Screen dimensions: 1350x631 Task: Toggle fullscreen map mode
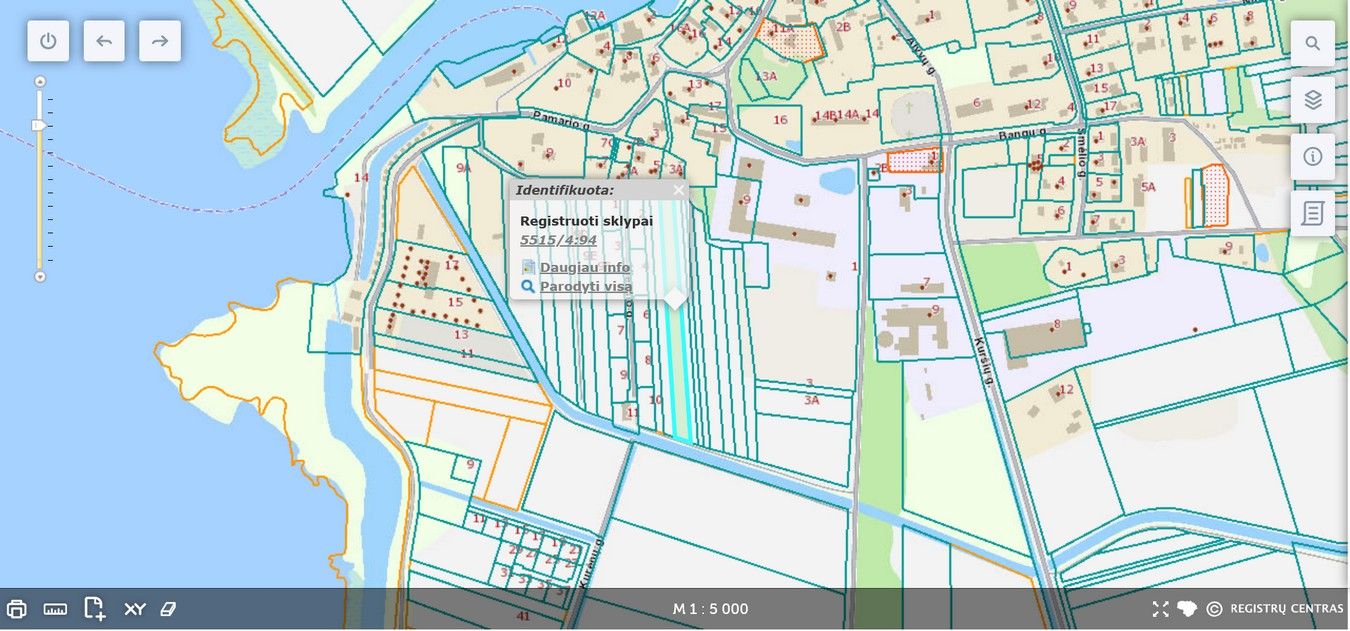click(x=1160, y=609)
